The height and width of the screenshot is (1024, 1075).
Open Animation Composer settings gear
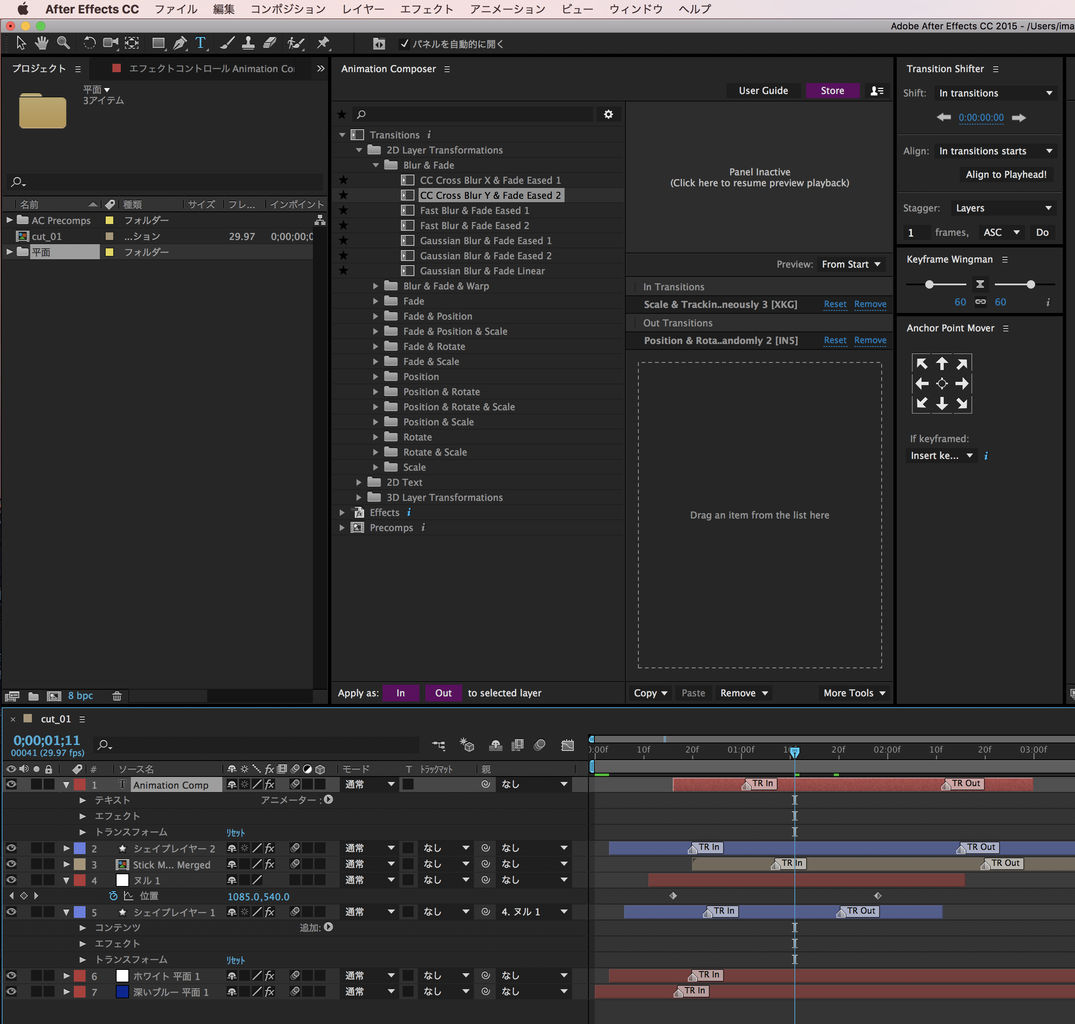[608, 114]
